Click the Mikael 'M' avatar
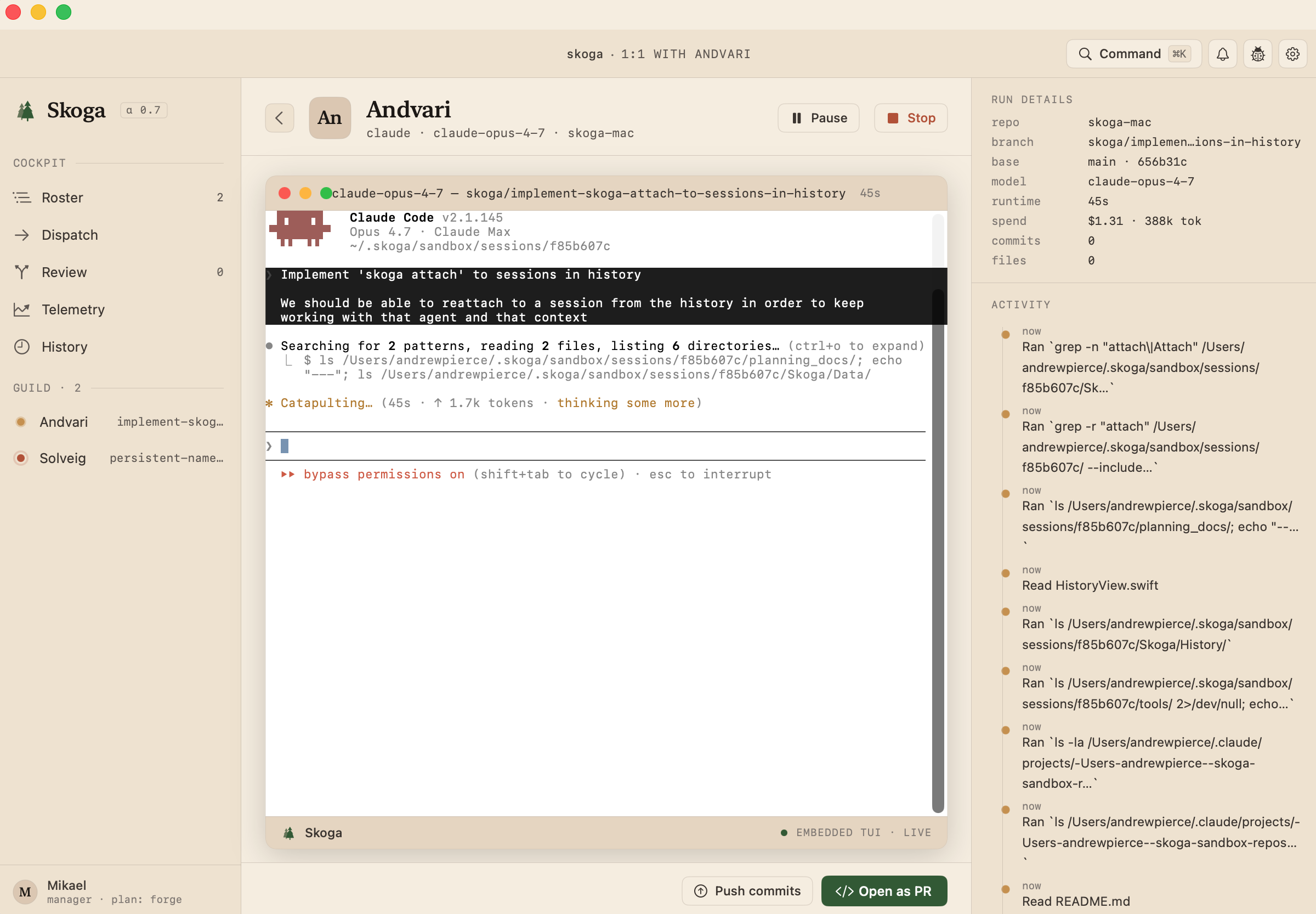 tap(25, 892)
